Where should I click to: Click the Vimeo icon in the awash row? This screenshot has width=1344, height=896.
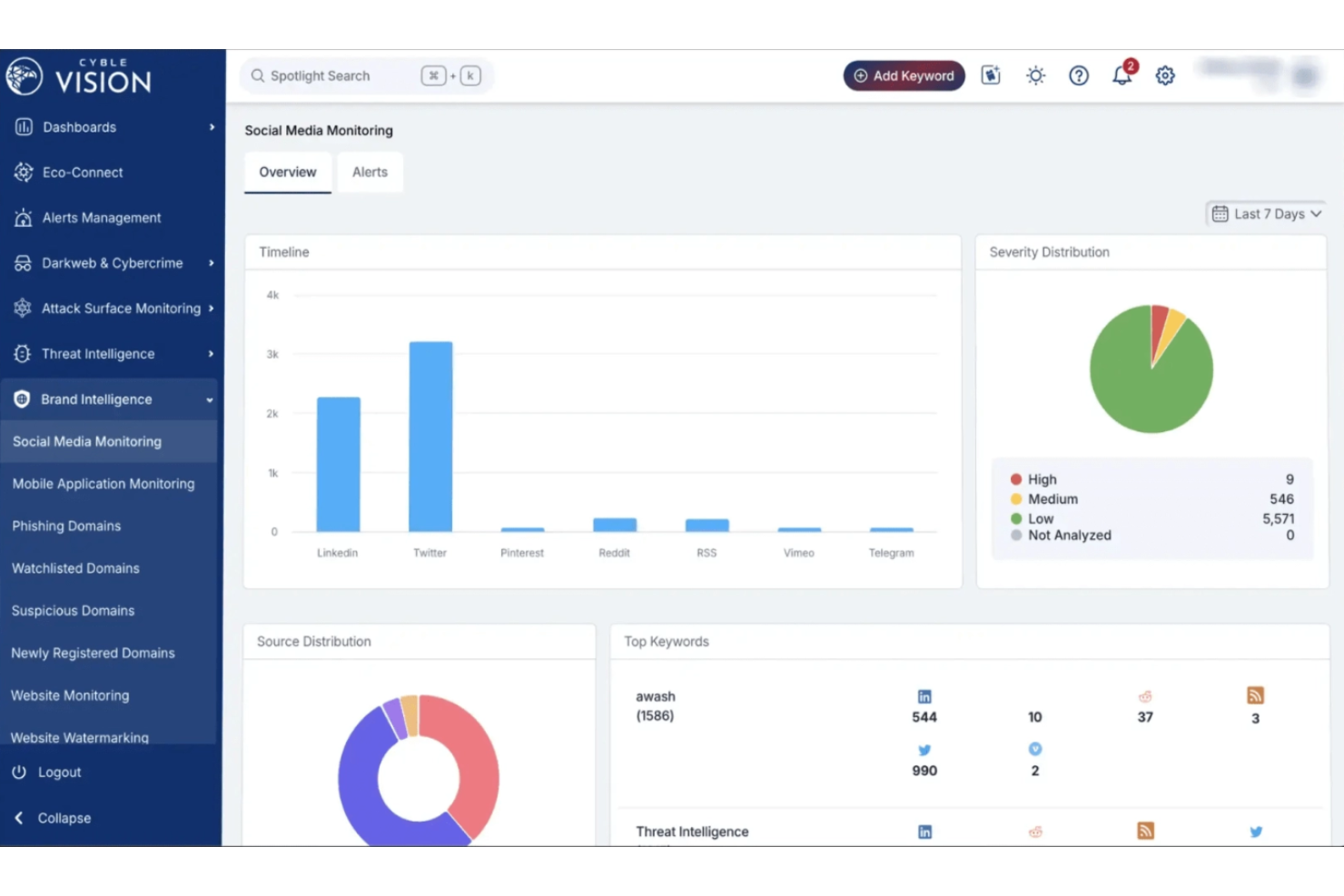1035,749
